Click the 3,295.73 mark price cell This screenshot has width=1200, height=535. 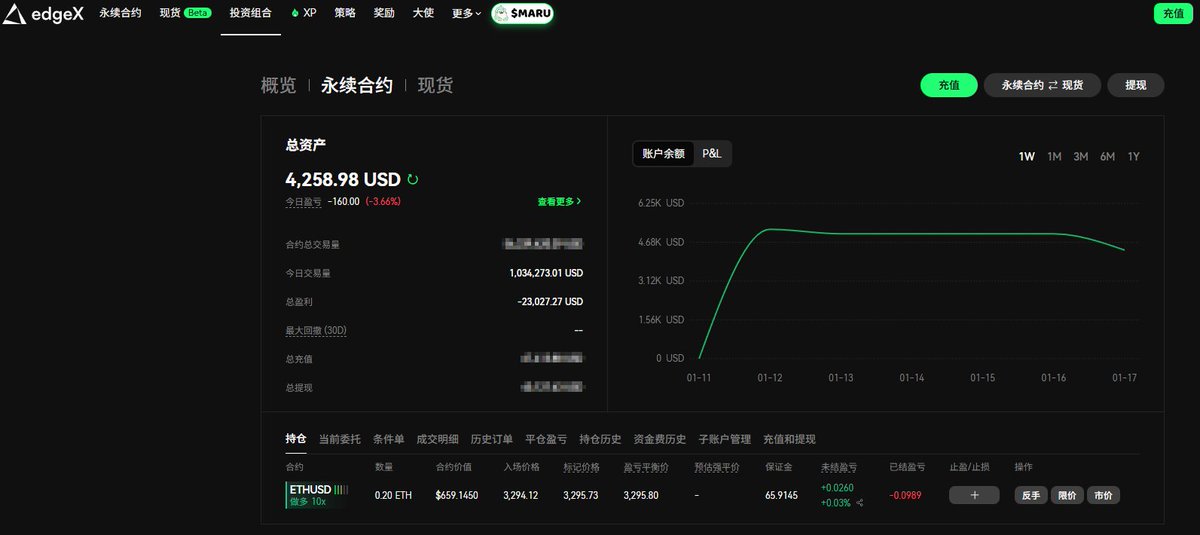[x=581, y=495]
